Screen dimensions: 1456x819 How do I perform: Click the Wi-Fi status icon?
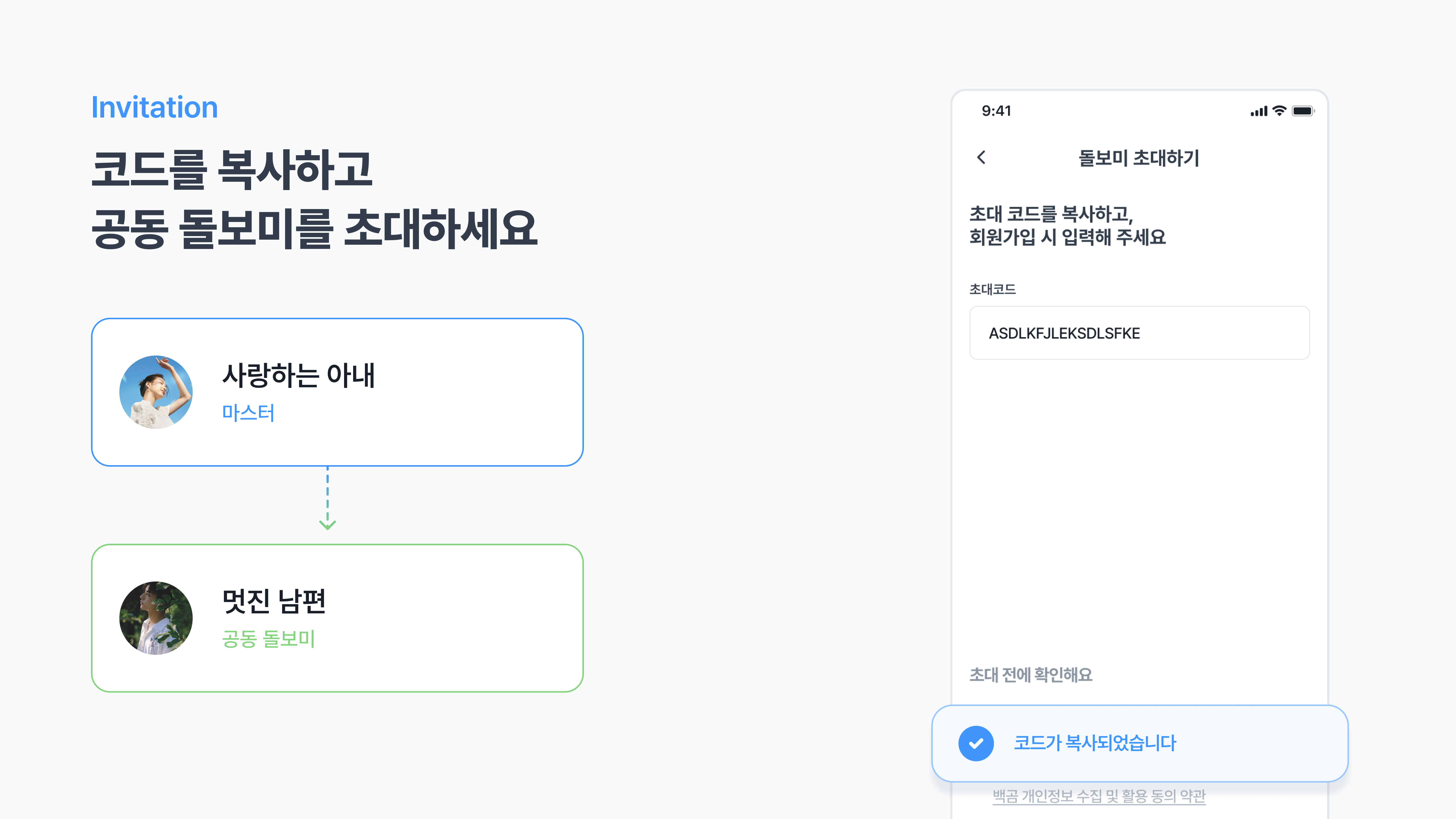tap(1279, 111)
